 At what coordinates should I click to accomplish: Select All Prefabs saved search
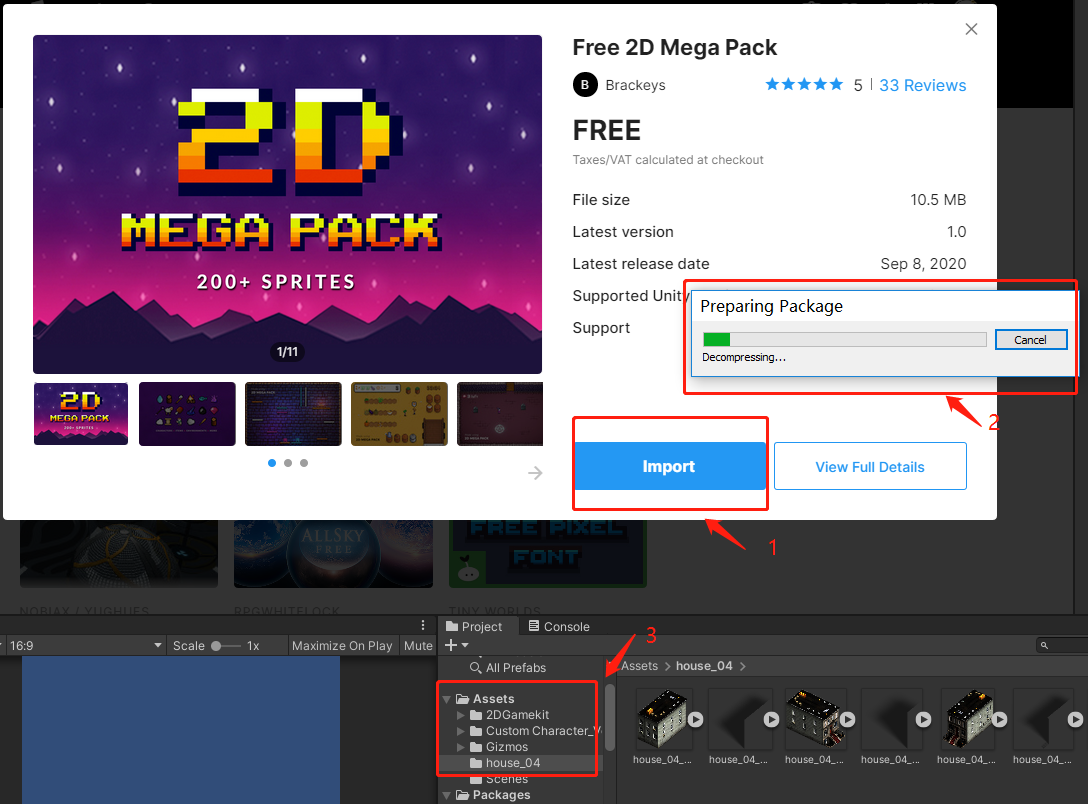(516, 667)
